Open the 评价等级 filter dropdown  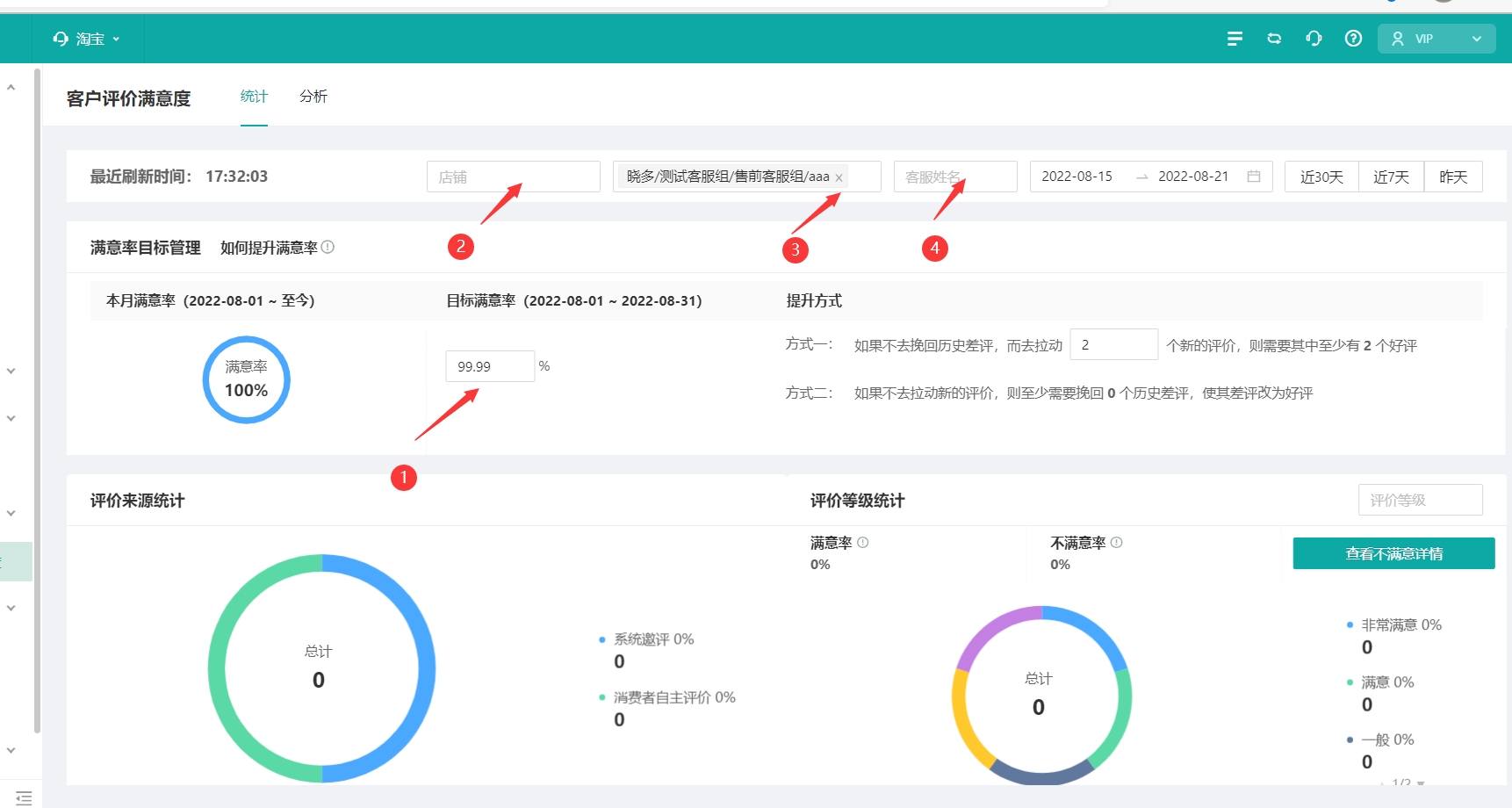tap(1421, 500)
